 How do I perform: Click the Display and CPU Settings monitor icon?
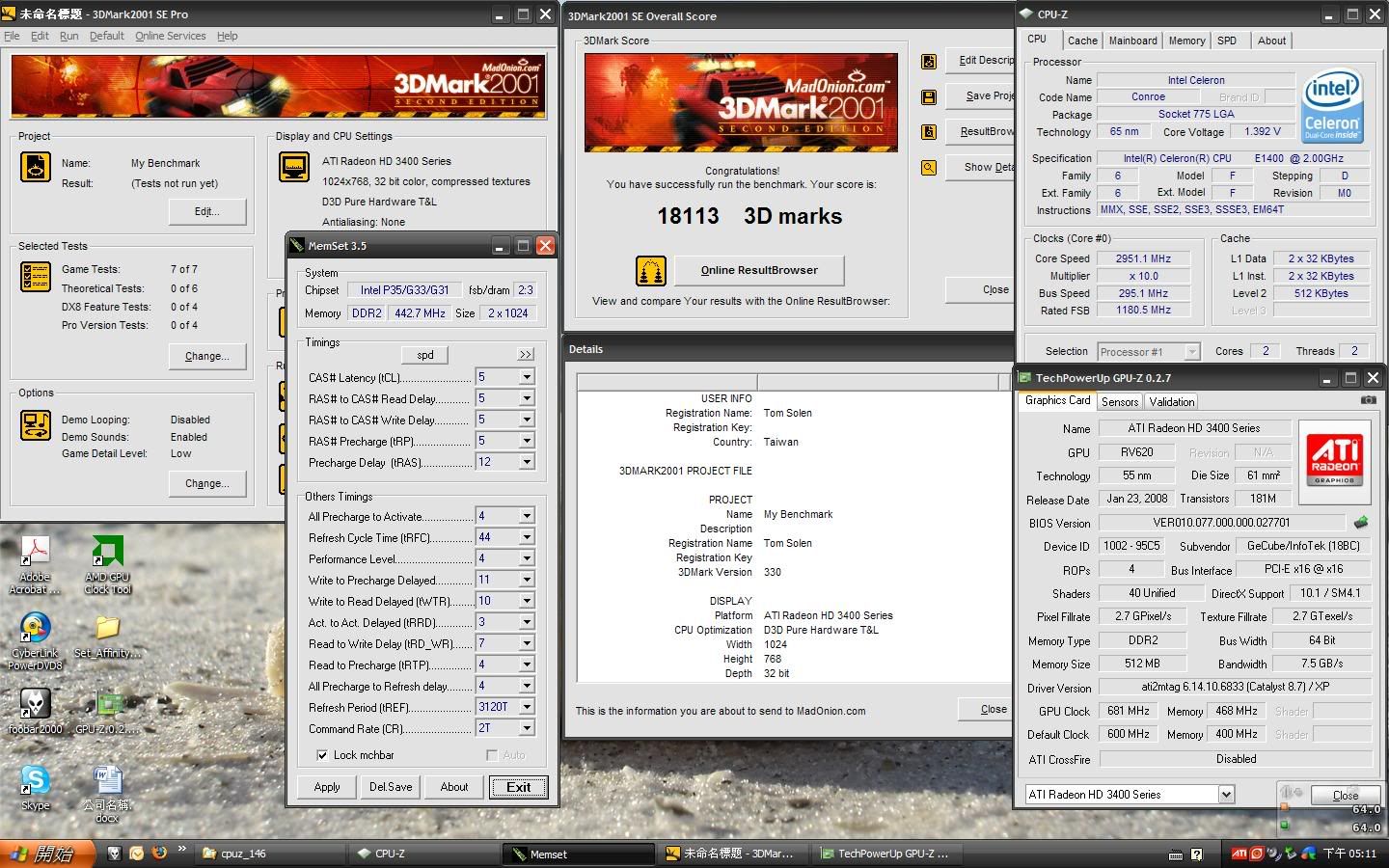pos(293,167)
